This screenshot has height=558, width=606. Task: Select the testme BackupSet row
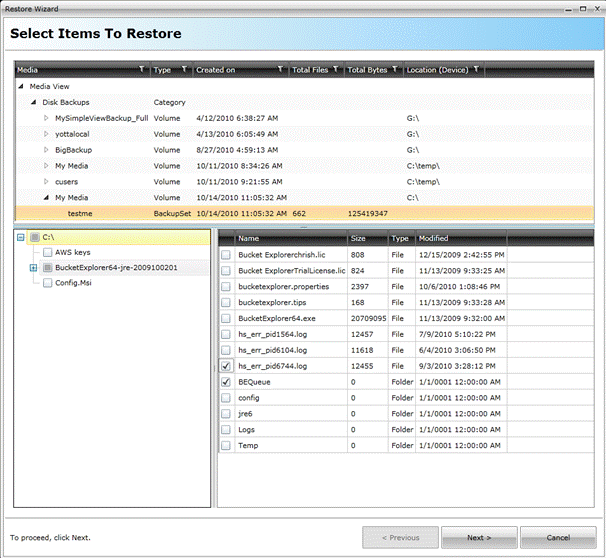(x=304, y=213)
